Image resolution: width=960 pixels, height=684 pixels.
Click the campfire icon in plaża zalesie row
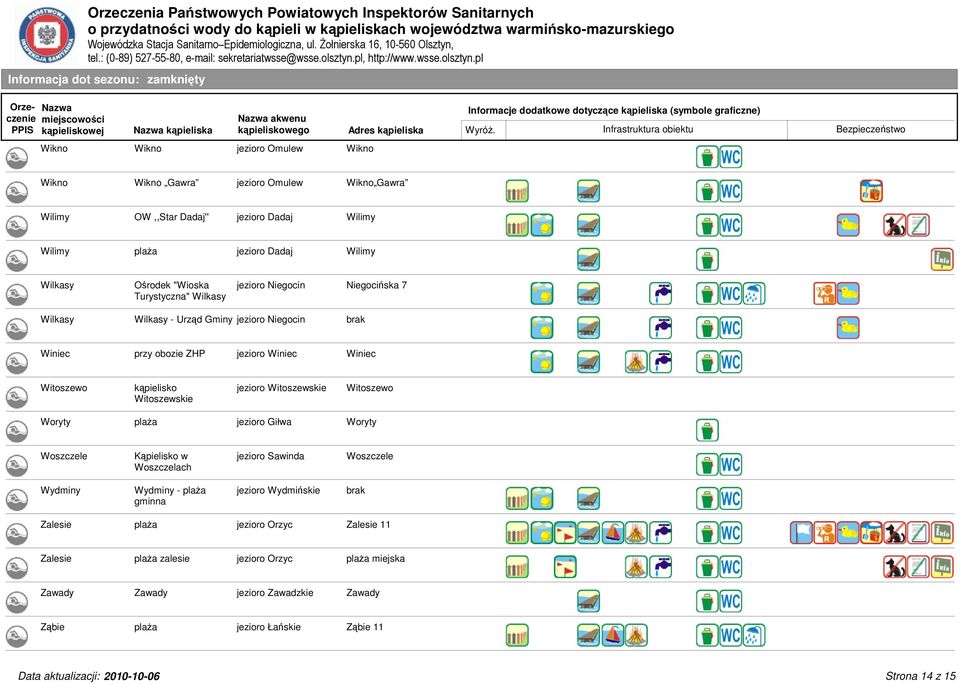click(x=636, y=567)
